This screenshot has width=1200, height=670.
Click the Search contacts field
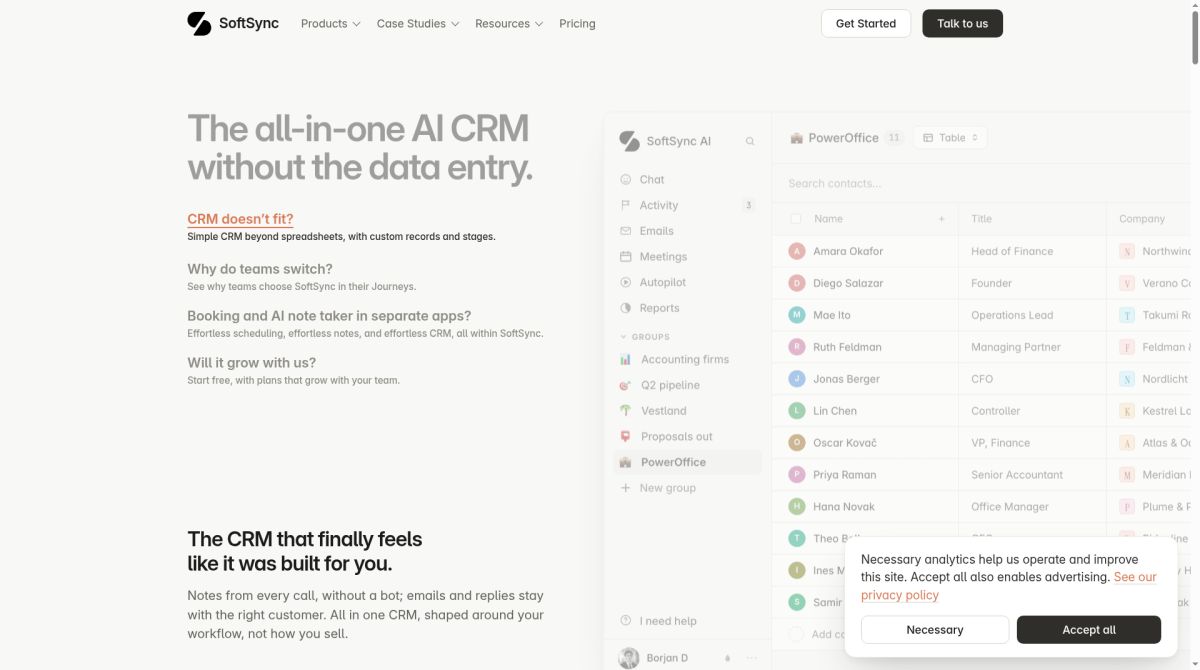(x=980, y=183)
